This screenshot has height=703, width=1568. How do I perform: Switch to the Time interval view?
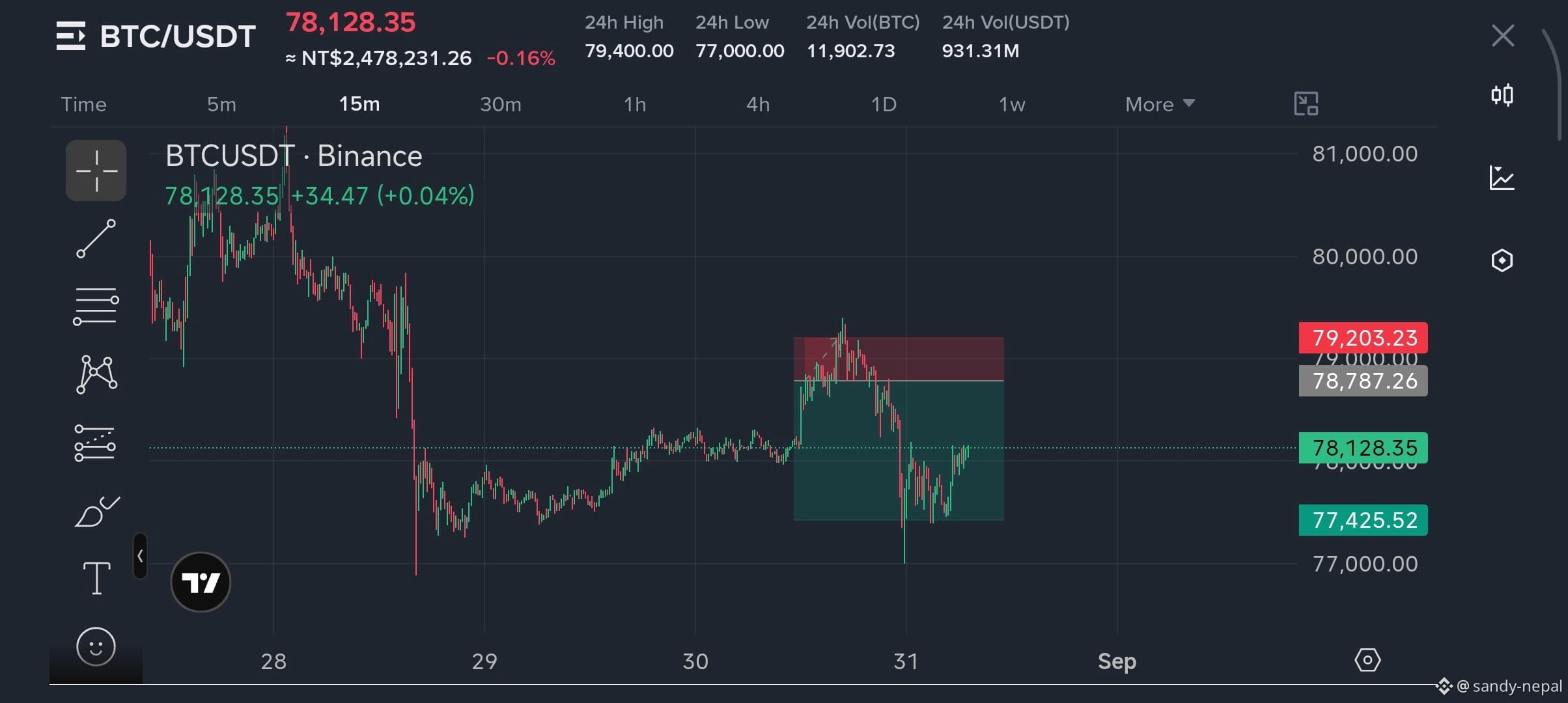click(x=83, y=104)
